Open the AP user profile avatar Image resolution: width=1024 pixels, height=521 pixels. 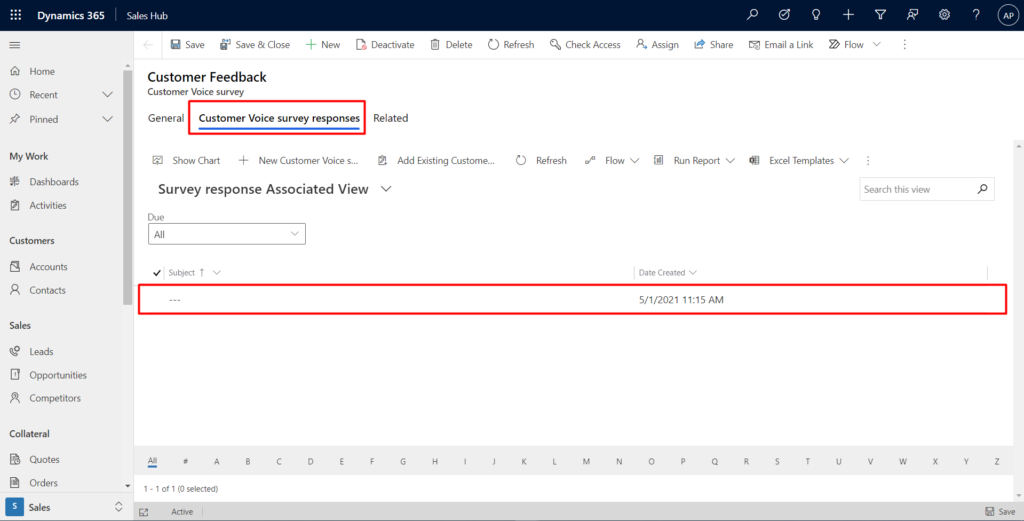(1008, 15)
